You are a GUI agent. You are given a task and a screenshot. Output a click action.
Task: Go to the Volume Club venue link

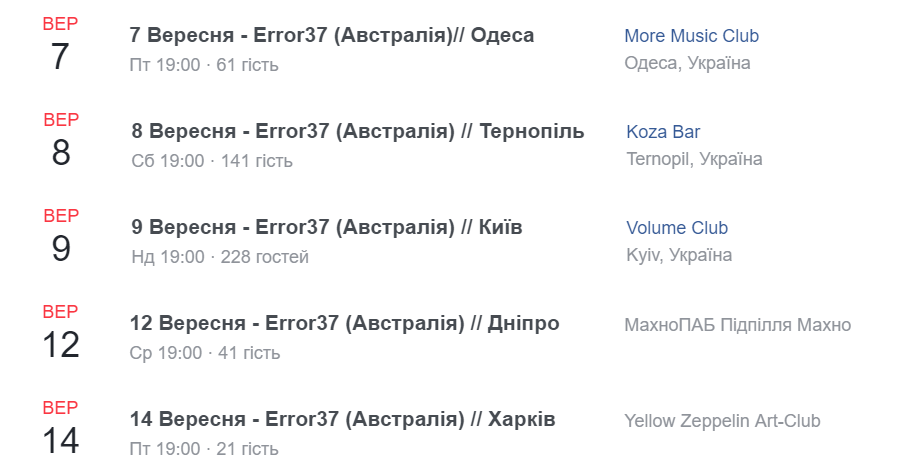tap(677, 228)
